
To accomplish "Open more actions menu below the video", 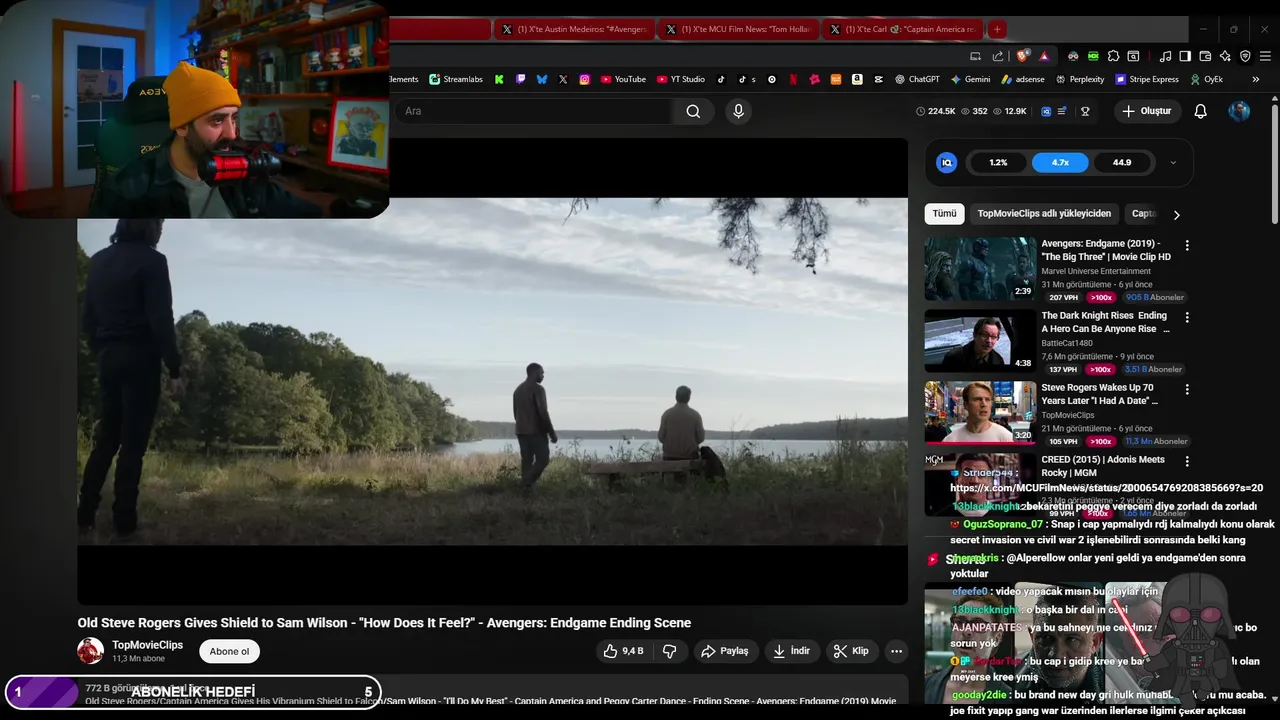I will coord(896,651).
